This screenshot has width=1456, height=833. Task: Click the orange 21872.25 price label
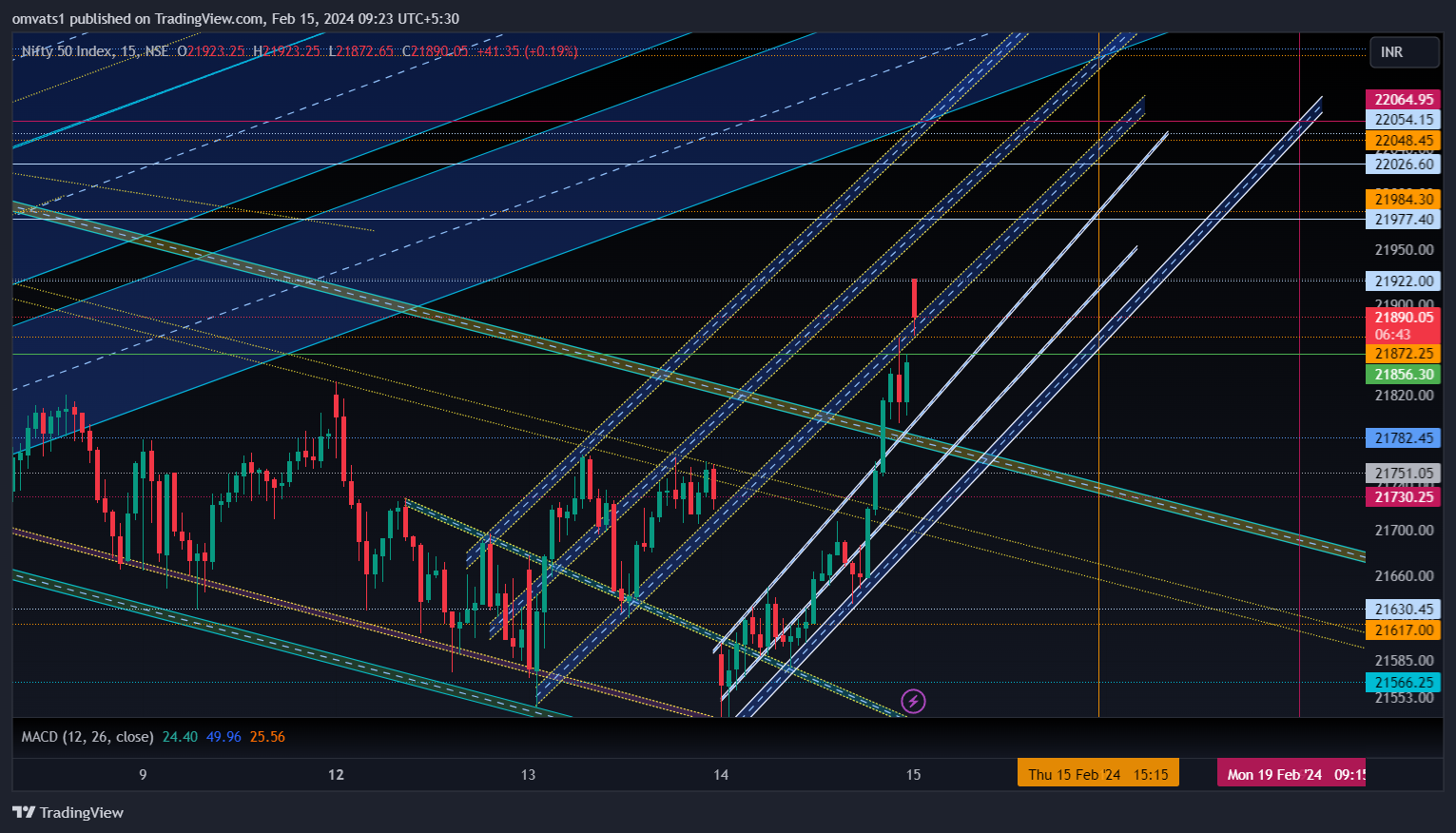[x=1403, y=354]
